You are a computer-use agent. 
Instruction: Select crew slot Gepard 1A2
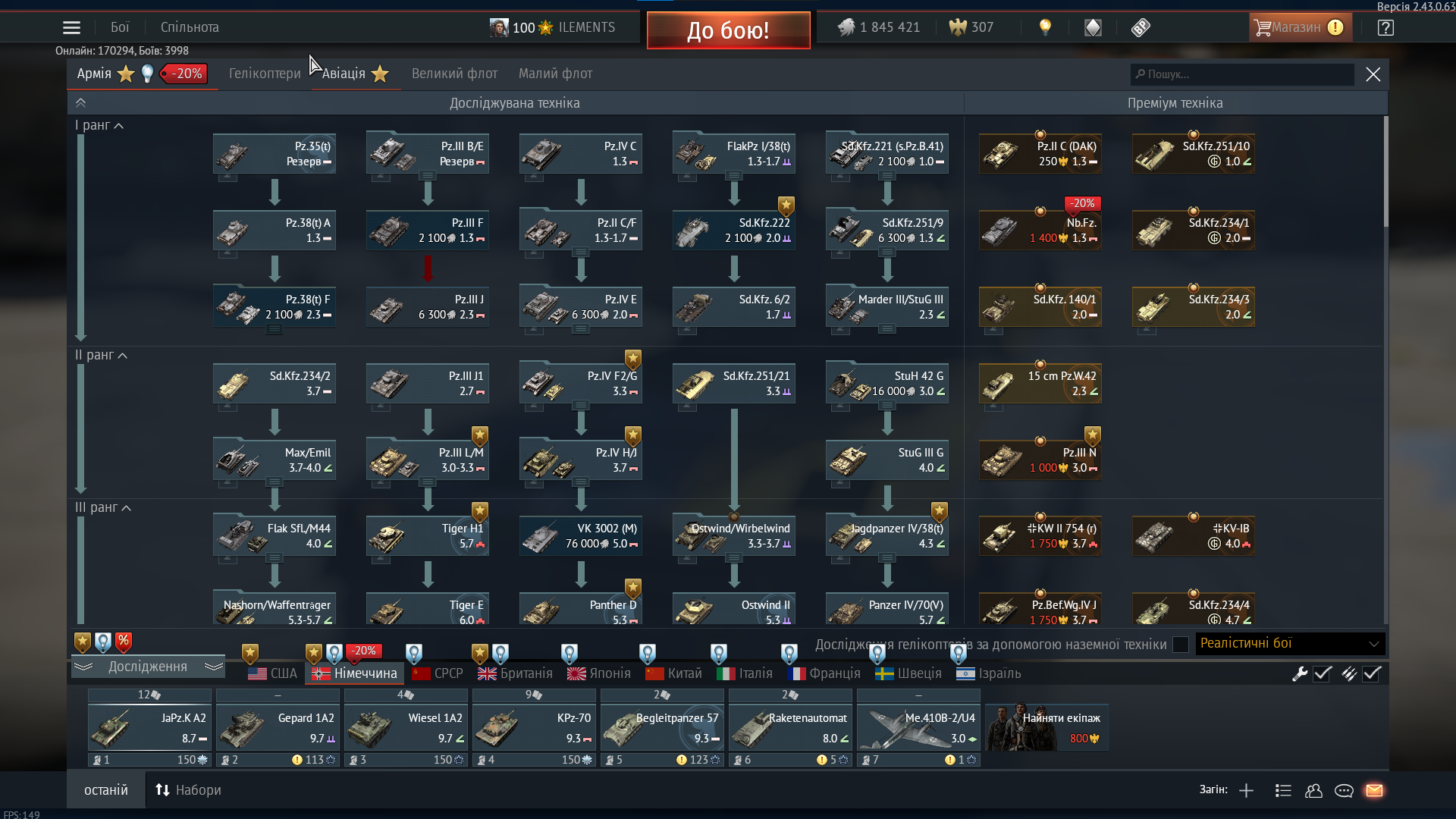278,727
